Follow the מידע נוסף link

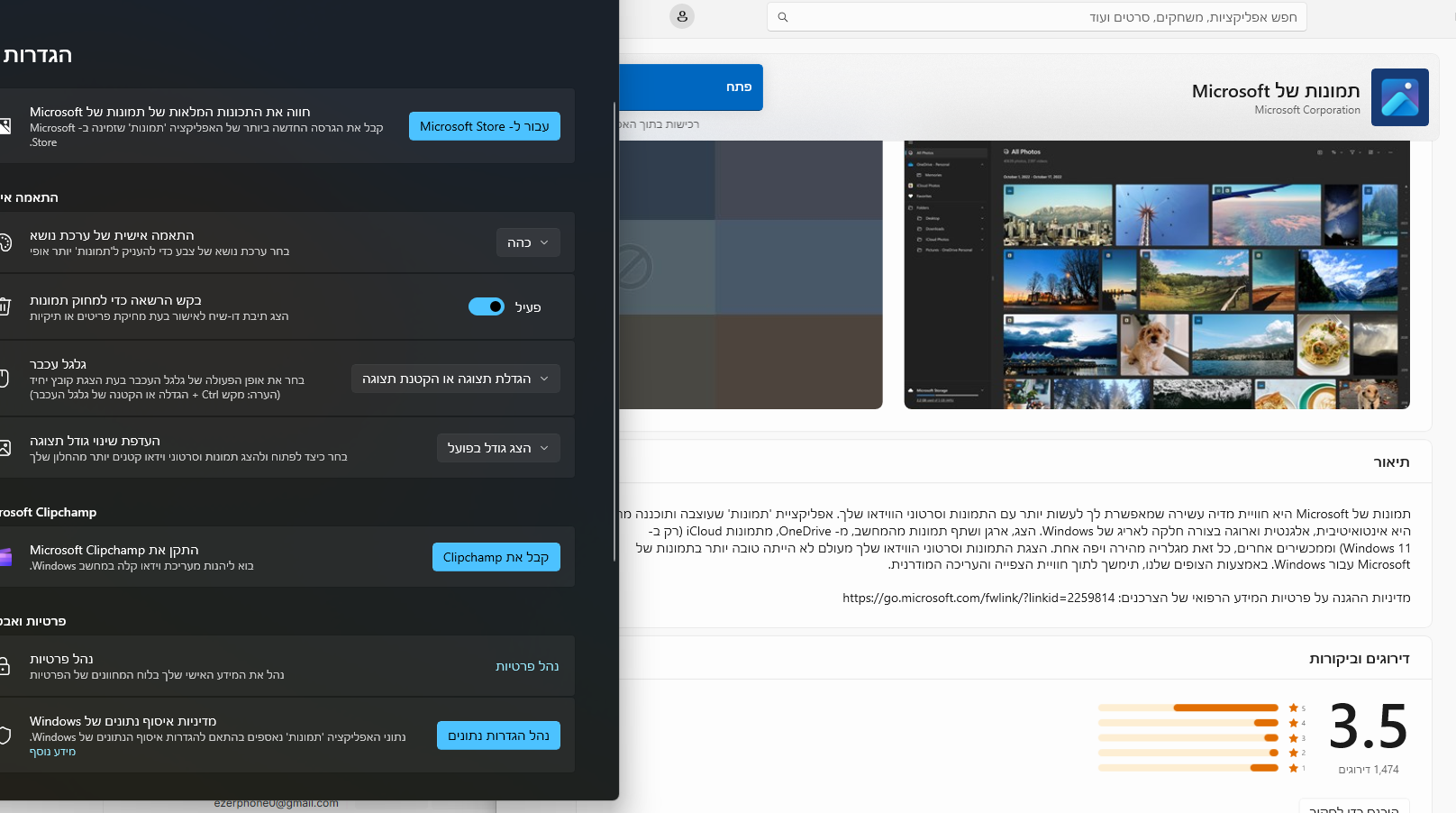click(52, 752)
